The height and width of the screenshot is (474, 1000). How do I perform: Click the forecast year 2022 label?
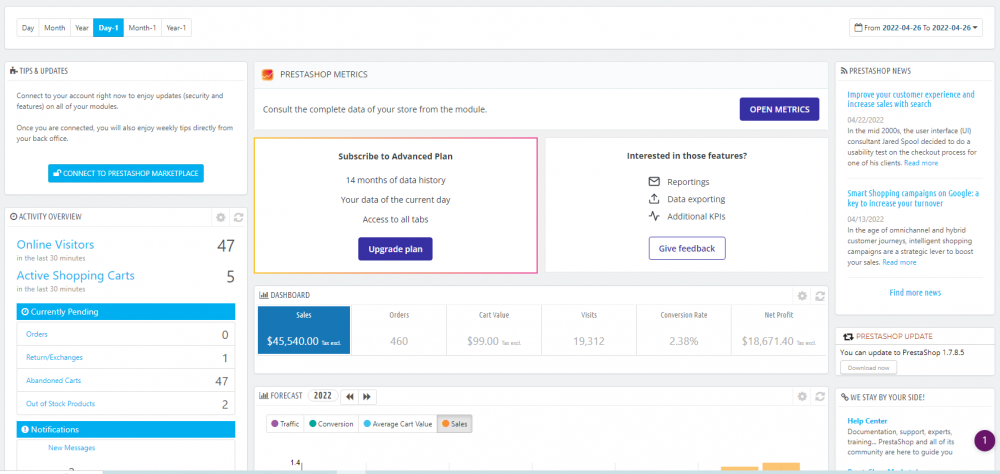[x=323, y=396]
